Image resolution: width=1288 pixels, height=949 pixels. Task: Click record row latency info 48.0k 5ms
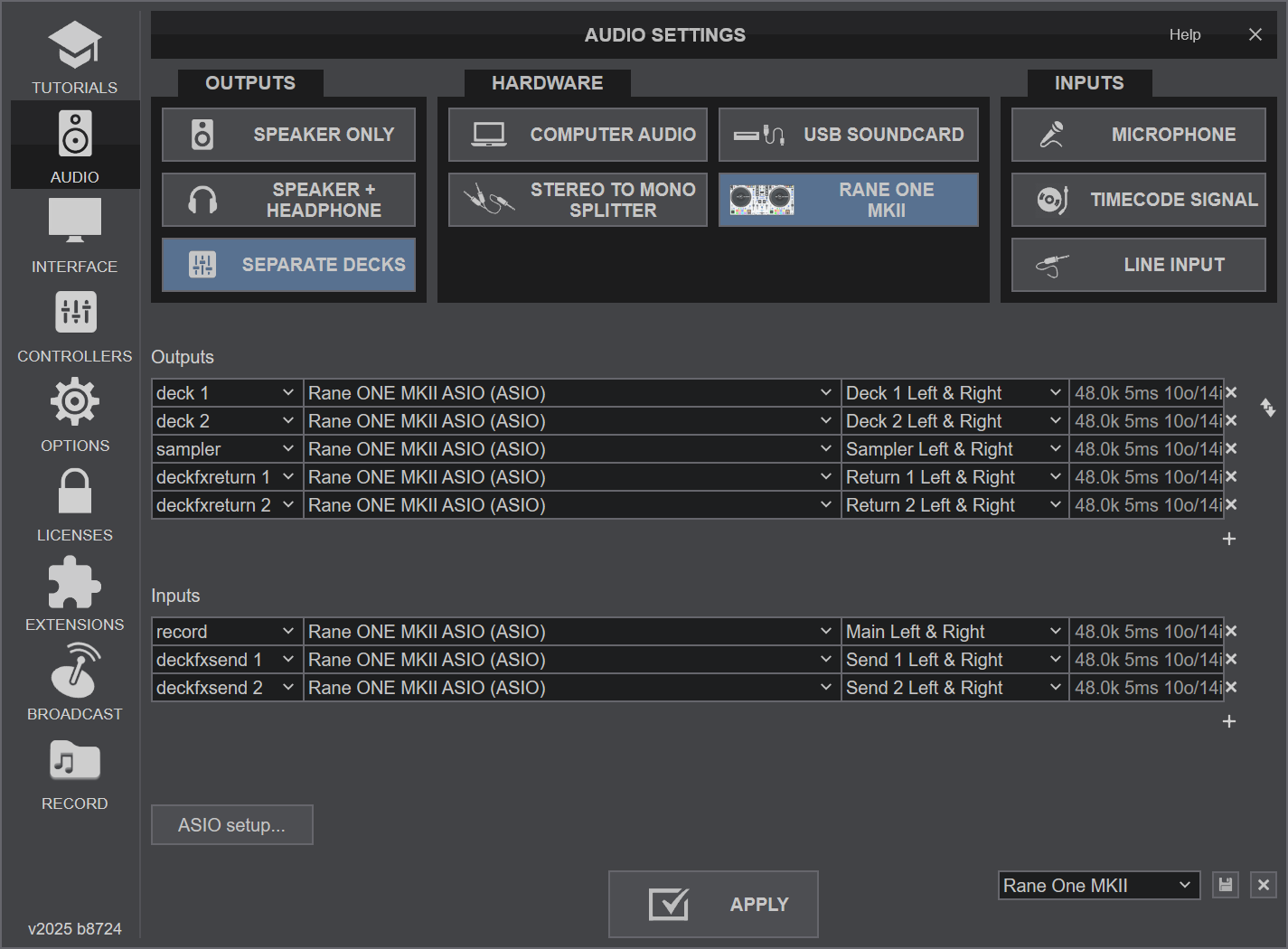1147,632
